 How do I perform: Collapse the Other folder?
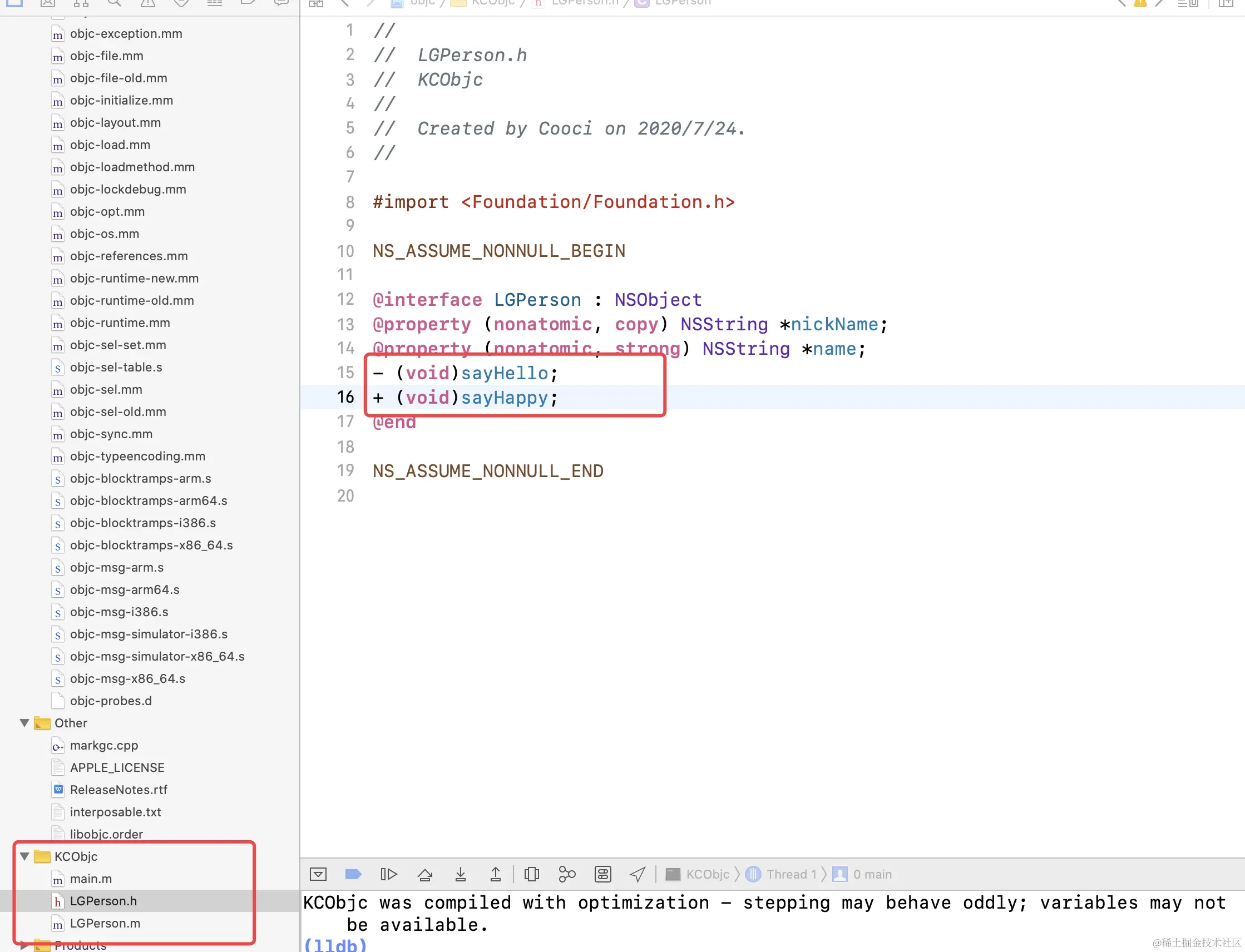pos(24,723)
